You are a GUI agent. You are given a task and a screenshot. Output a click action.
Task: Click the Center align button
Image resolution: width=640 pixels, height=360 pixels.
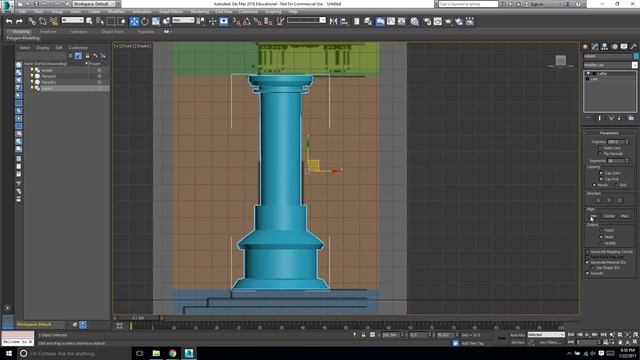tap(609, 216)
